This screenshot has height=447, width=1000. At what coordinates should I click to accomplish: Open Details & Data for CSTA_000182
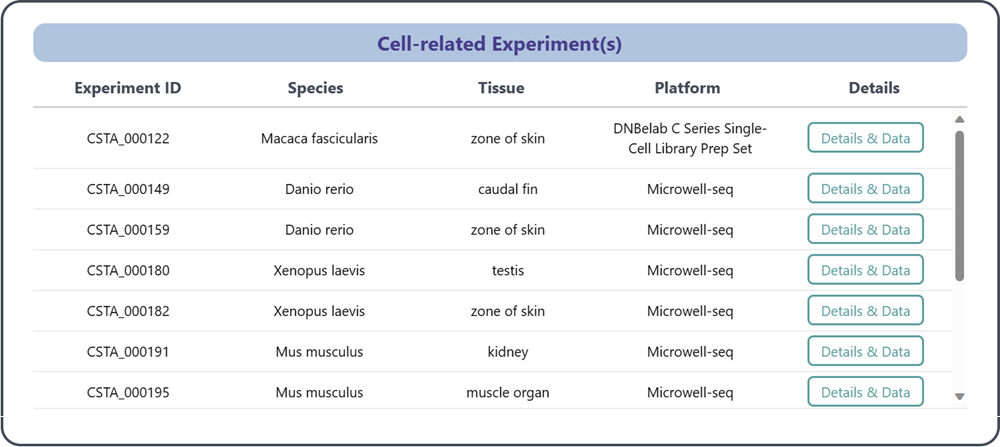pyautogui.click(x=865, y=311)
